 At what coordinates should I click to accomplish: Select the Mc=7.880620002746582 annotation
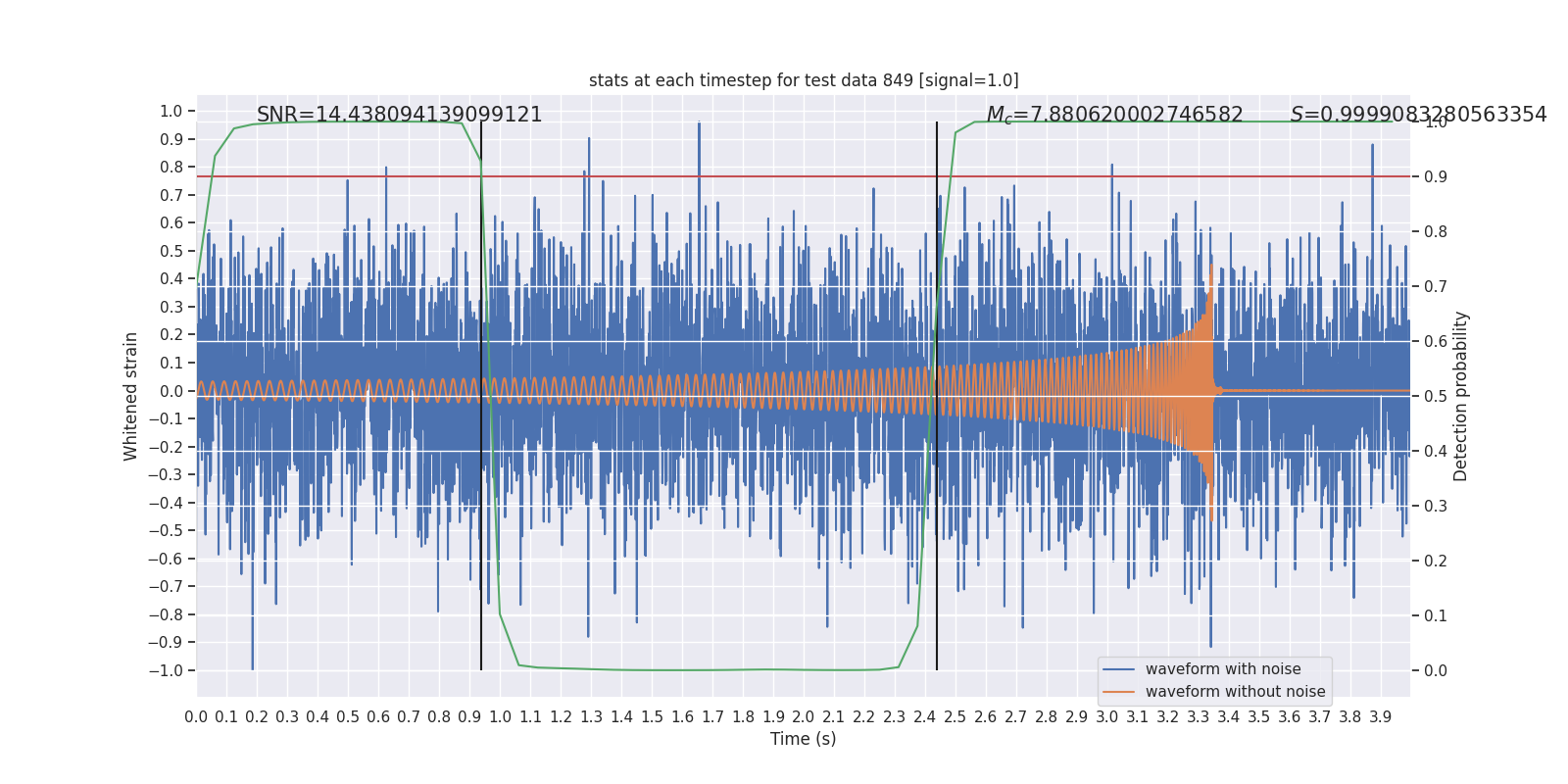[1114, 115]
